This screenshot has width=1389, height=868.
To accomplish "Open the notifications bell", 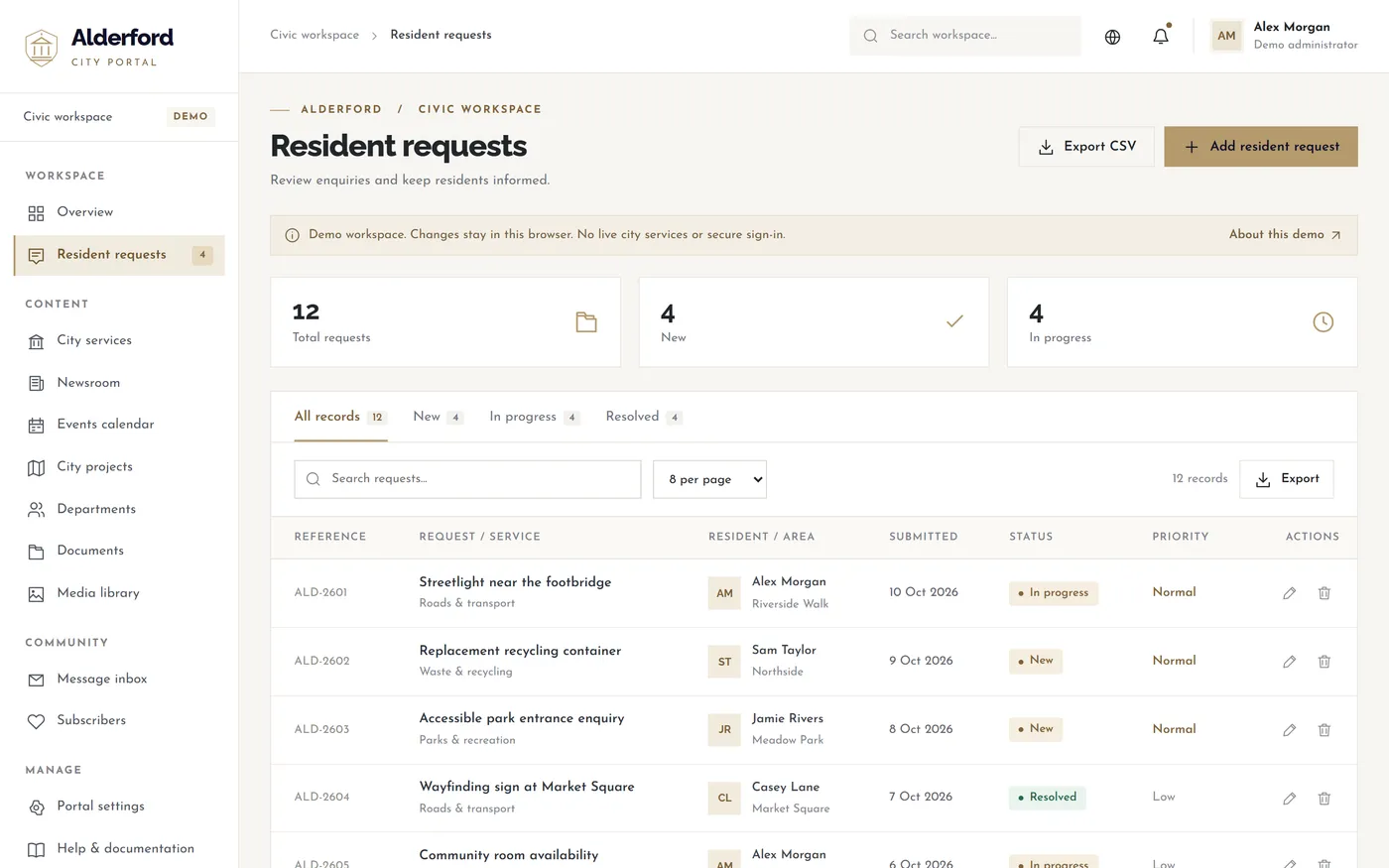I will [1160, 36].
